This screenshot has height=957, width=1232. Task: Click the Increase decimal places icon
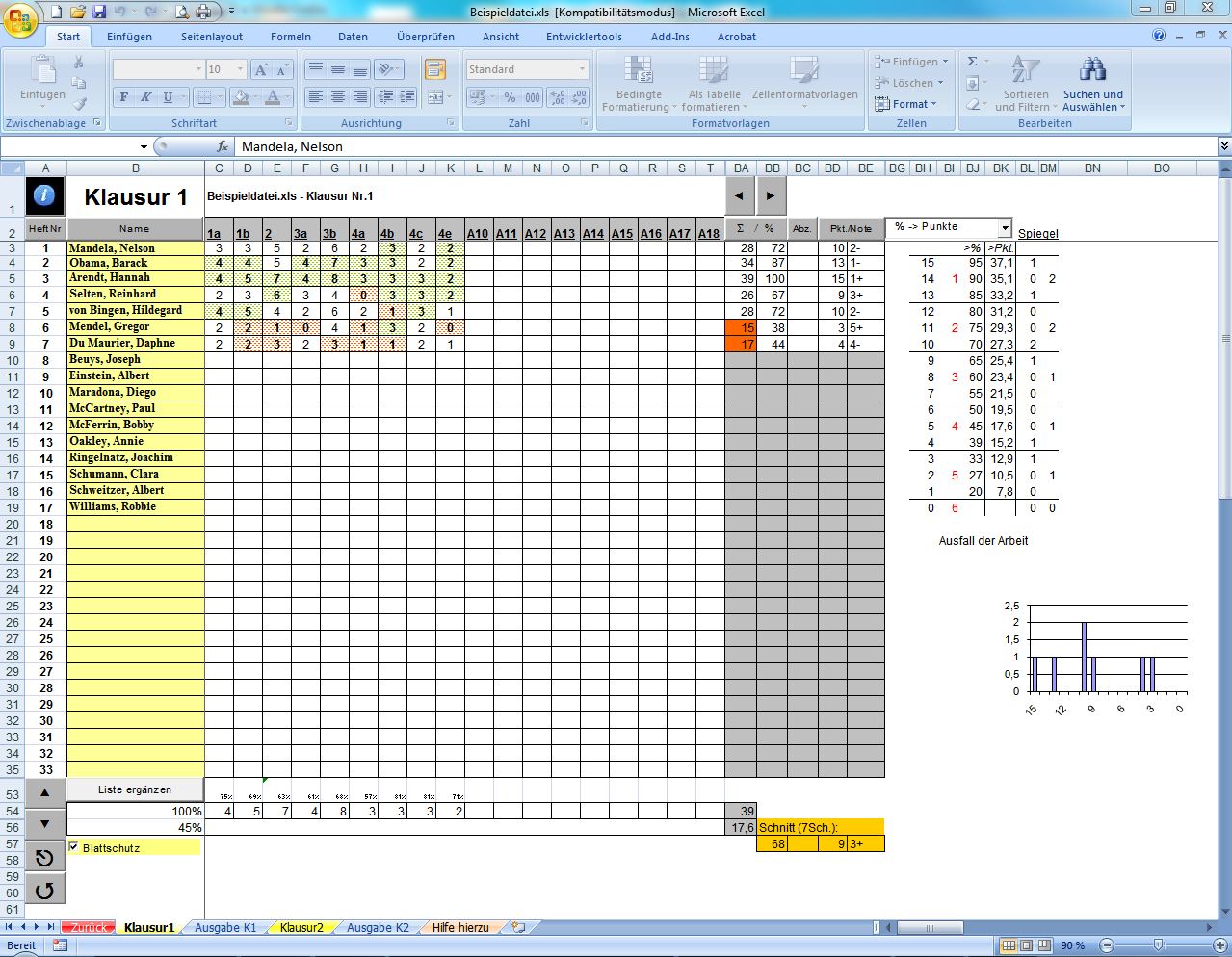coord(557,97)
